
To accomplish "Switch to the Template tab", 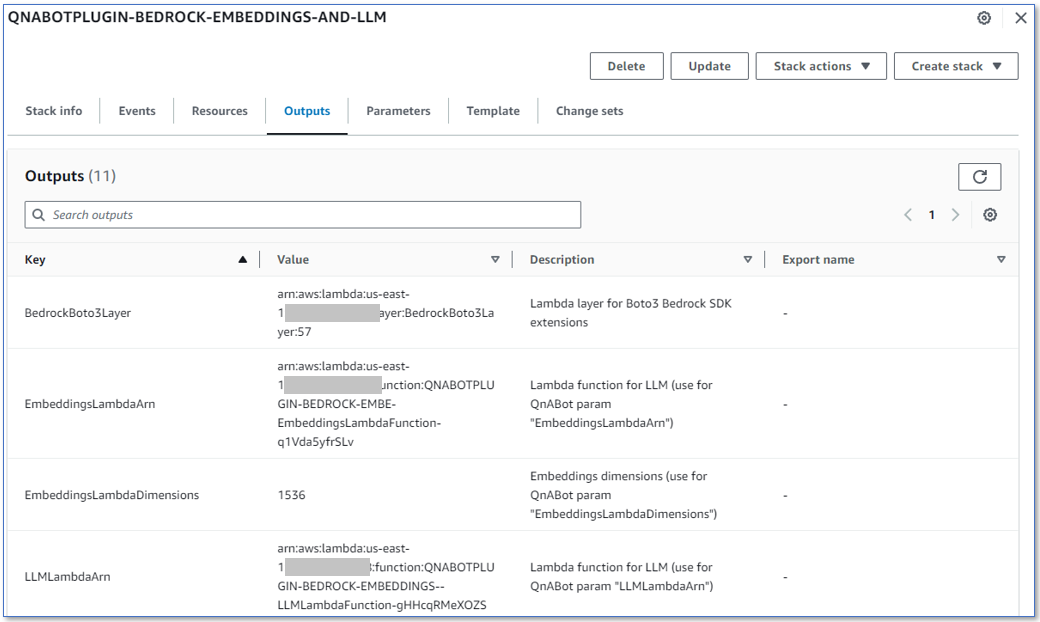I will (493, 111).
